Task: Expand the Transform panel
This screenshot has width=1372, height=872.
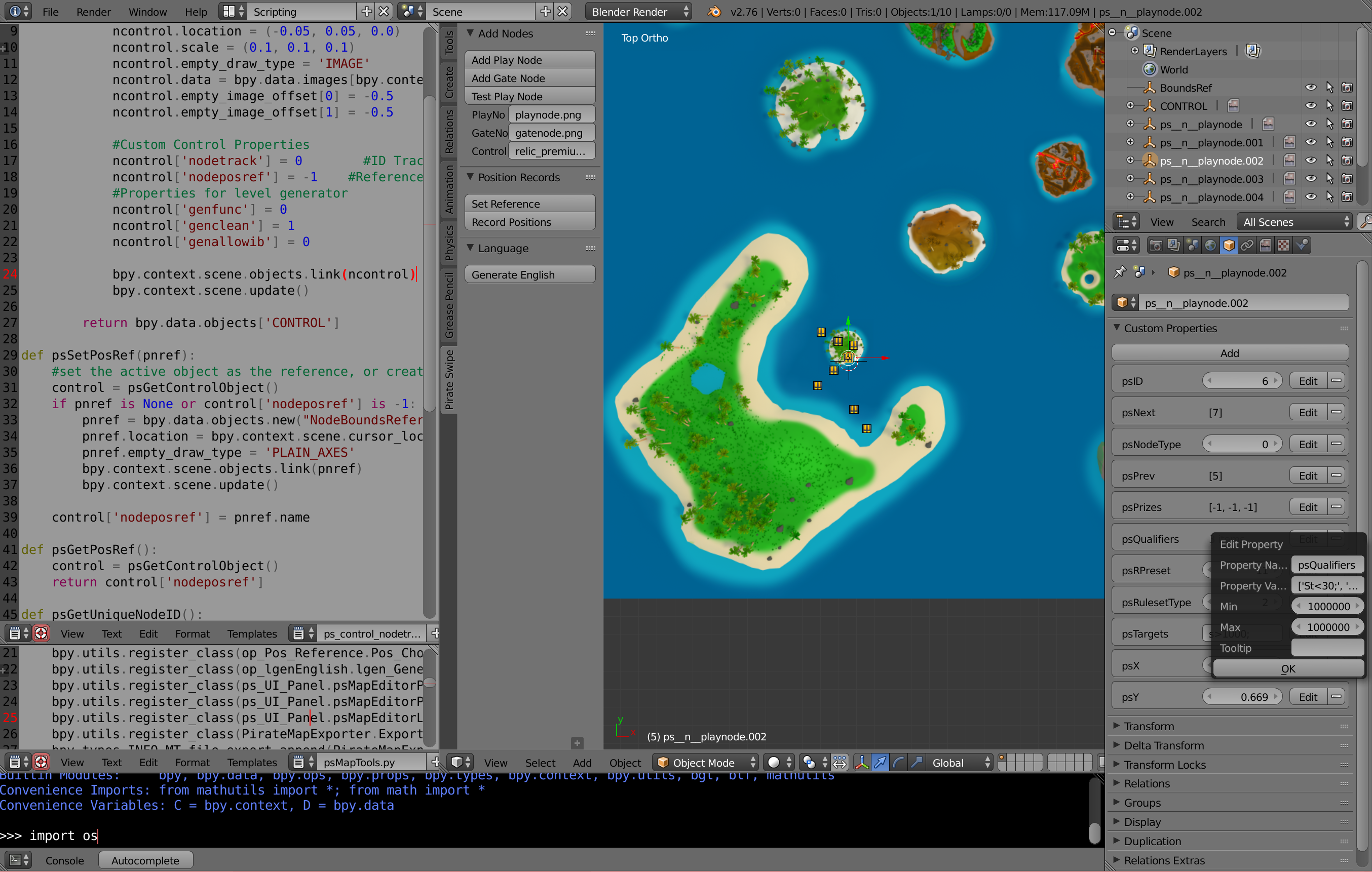Action: 1149,726
